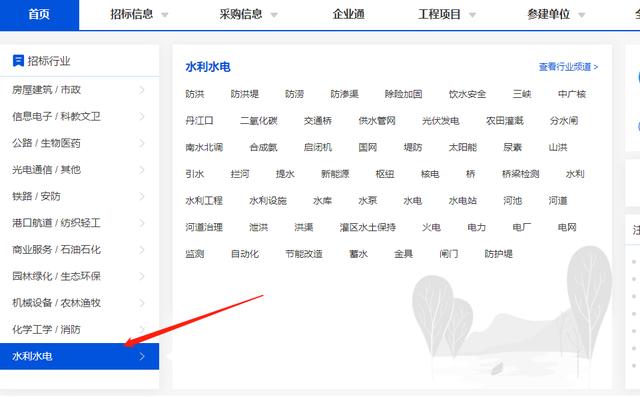Viewport: 640px width, 397px height.
Task: Open the 水利工程 keyword link
Action: coord(204,201)
